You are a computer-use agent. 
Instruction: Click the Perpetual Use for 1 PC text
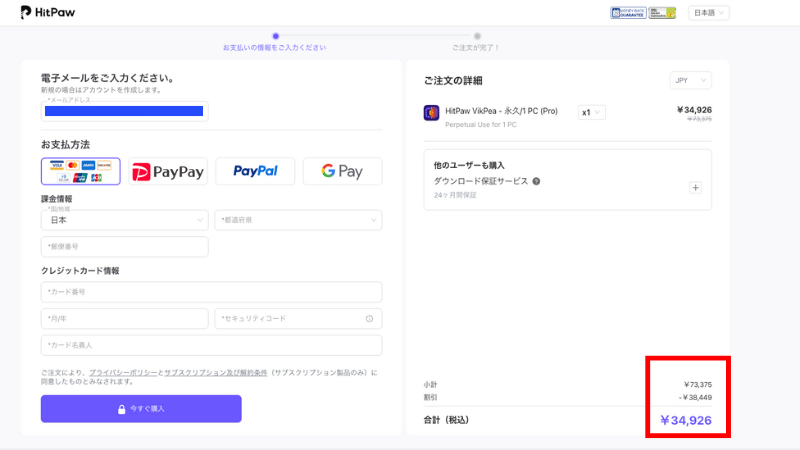pos(481,124)
